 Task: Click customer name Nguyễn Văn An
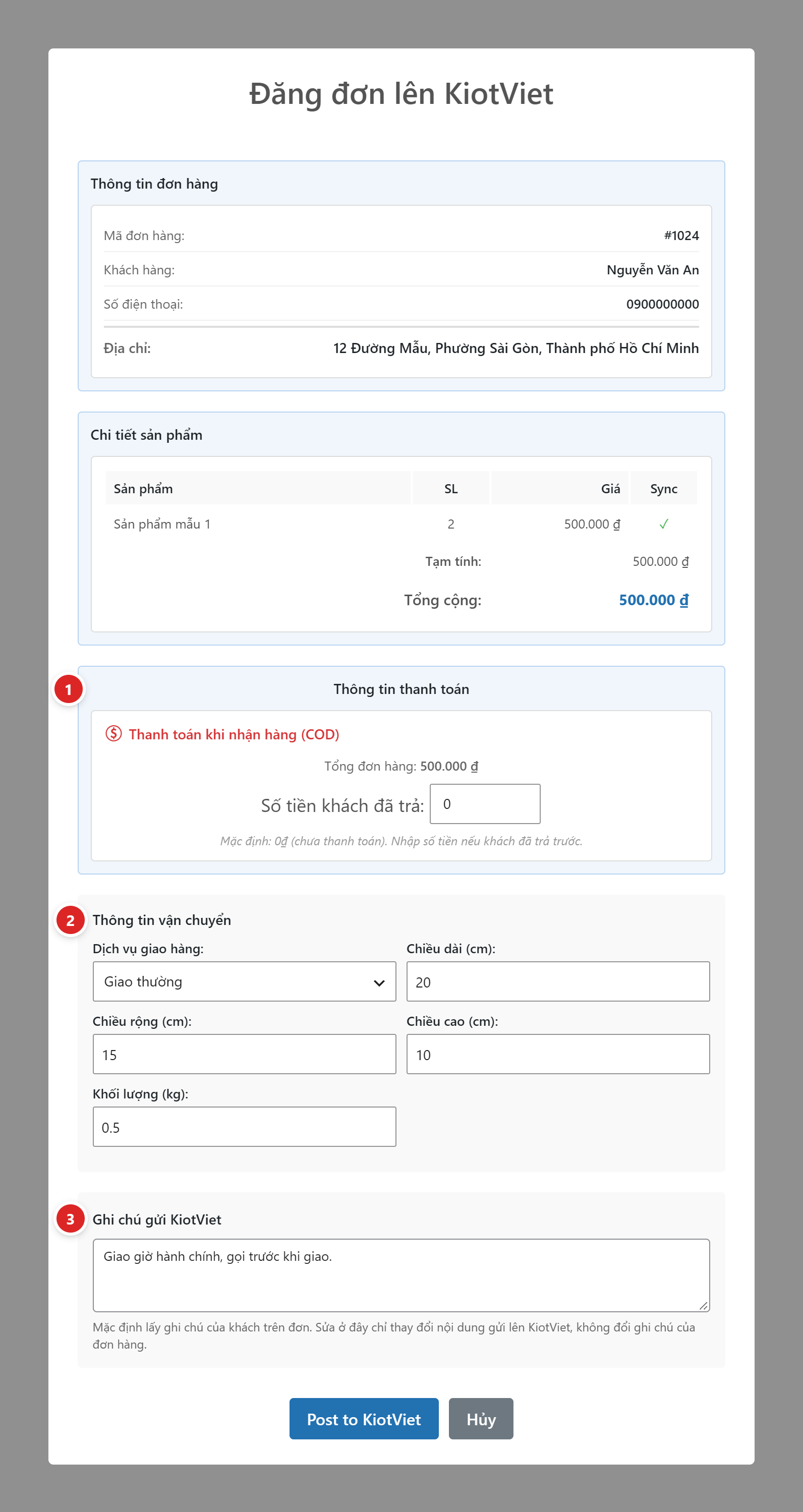tap(653, 270)
